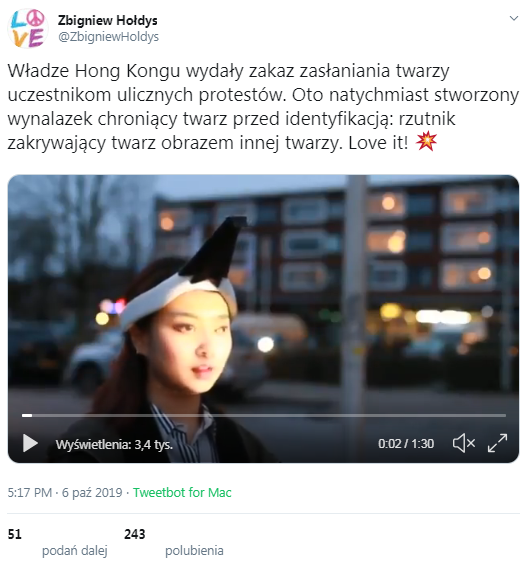Click the podań dalej label
The height and width of the screenshot is (564, 528).
tap(75, 550)
